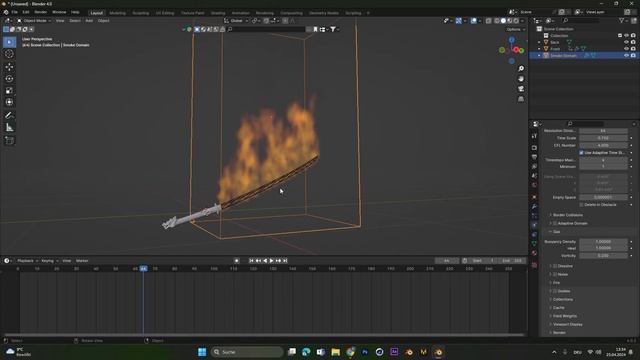Open the Edit menu
The width and height of the screenshot is (640, 360).
pos(26,12)
